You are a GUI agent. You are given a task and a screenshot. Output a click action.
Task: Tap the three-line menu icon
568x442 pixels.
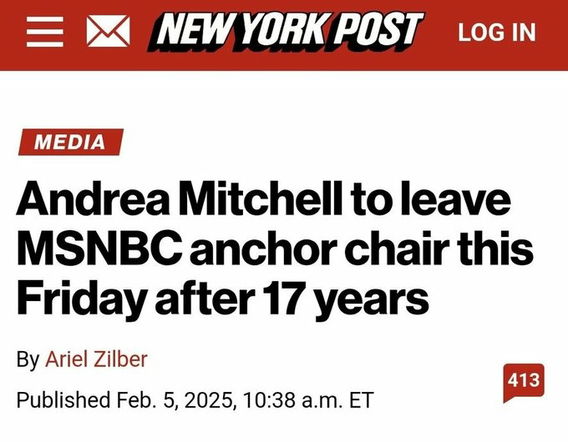coord(45,32)
